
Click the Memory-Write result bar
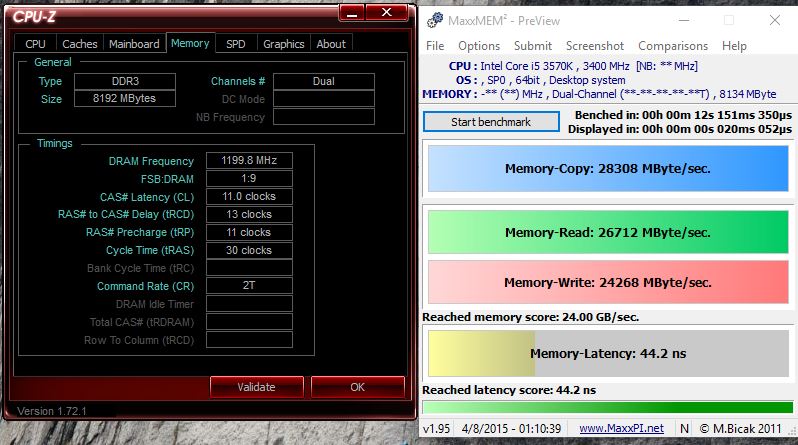[608, 282]
